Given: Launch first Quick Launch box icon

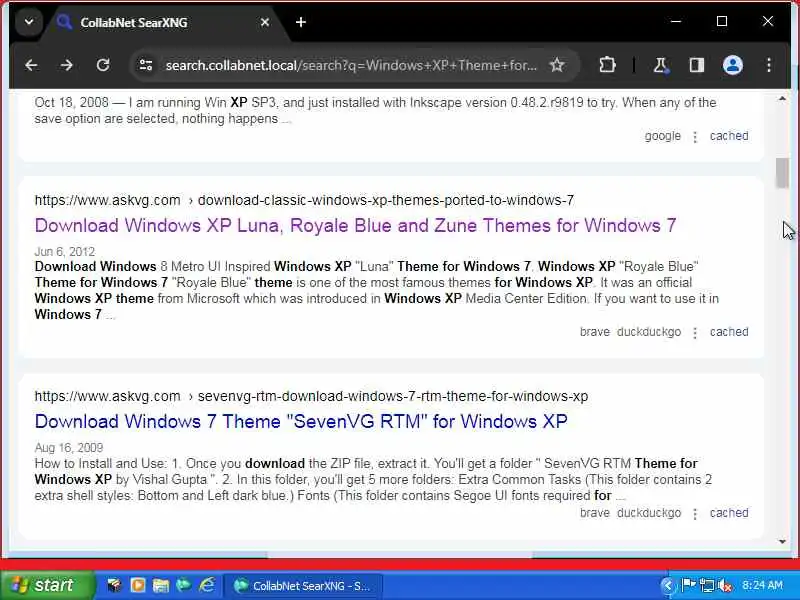Looking at the screenshot, I should (x=114, y=585).
